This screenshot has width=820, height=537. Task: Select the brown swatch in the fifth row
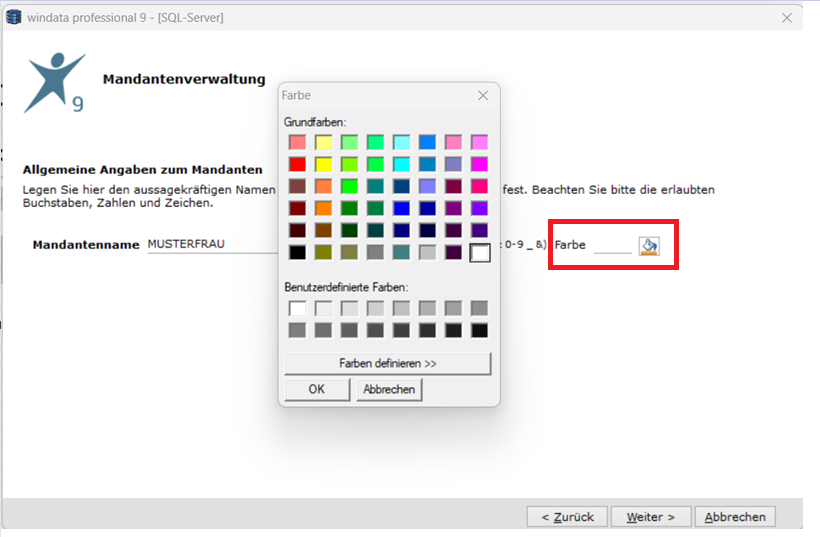coord(323,230)
